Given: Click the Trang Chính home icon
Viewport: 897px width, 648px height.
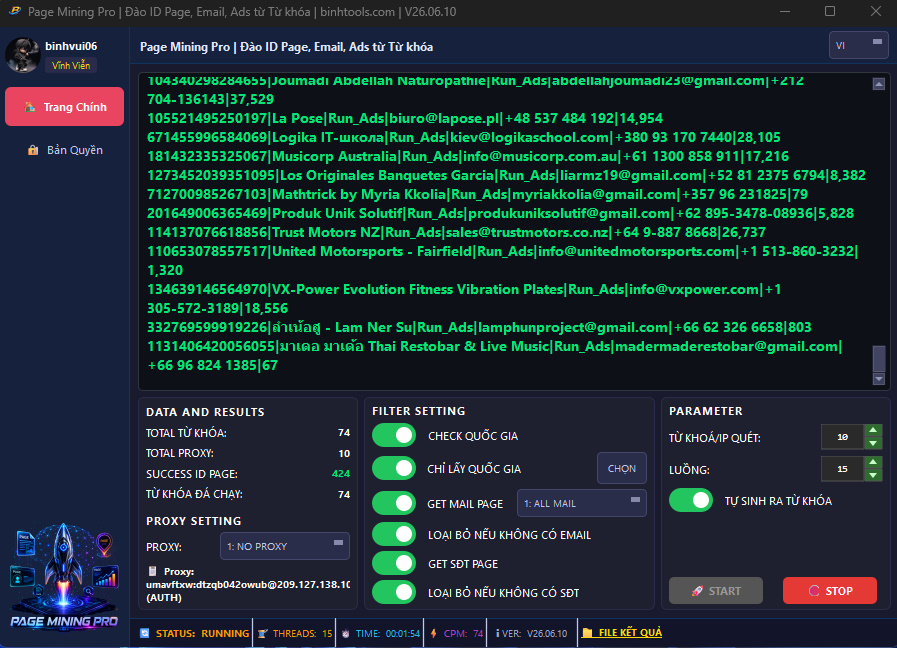Looking at the screenshot, I should (x=30, y=107).
